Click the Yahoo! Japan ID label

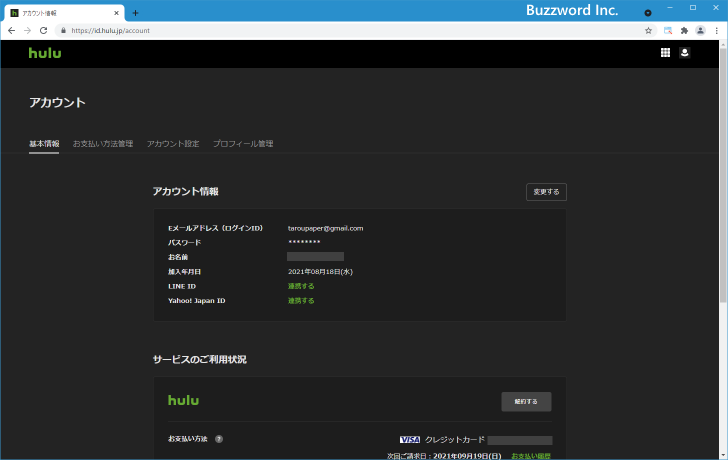196,301
